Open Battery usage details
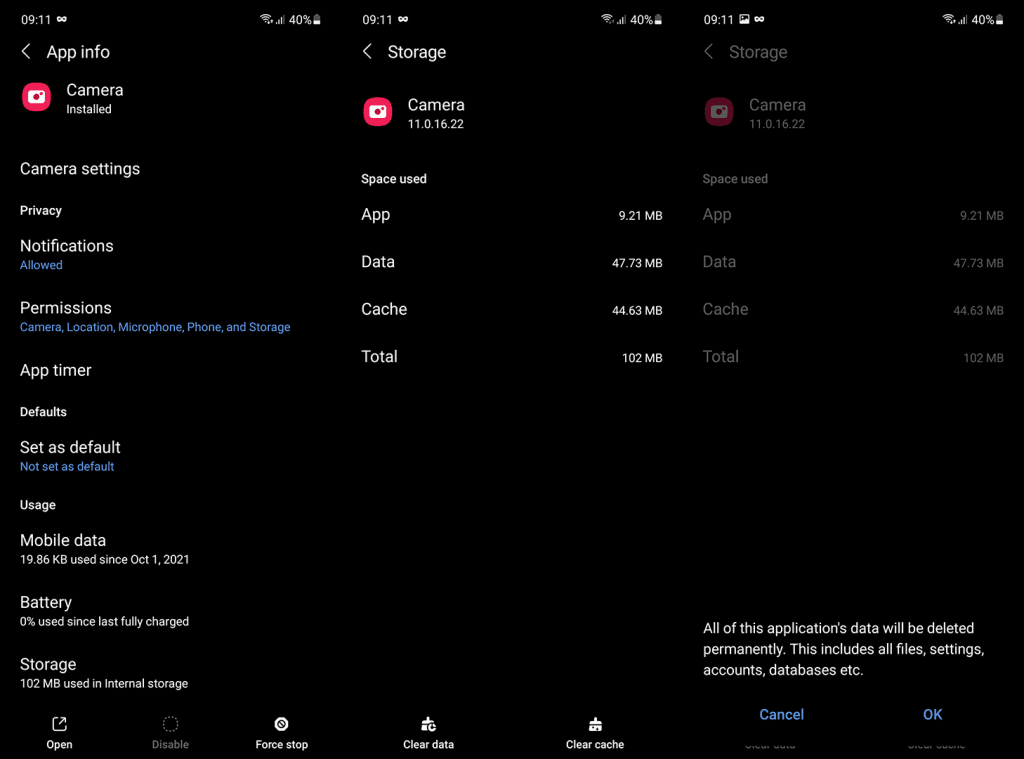Screen dimensions: 1024x759 pyautogui.click(x=170, y=611)
